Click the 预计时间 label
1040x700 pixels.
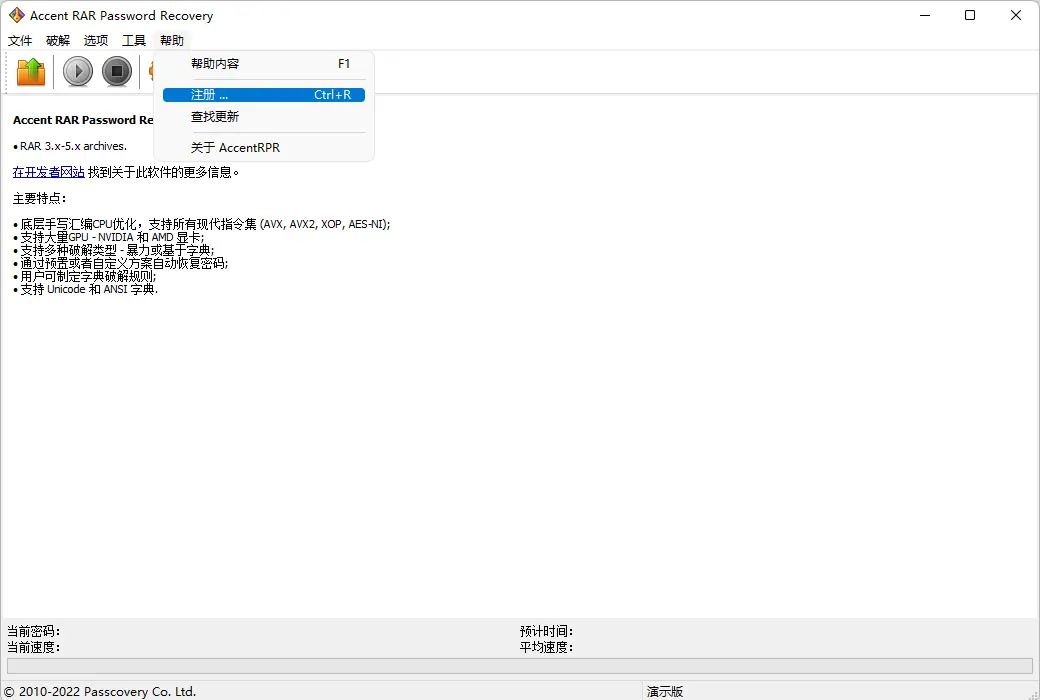pos(546,631)
